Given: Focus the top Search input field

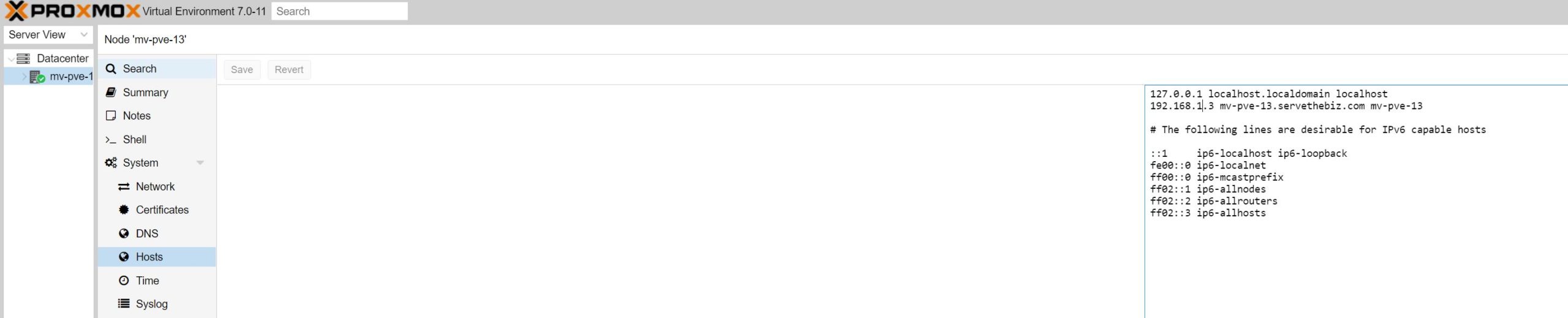Looking at the screenshot, I should click(339, 11).
